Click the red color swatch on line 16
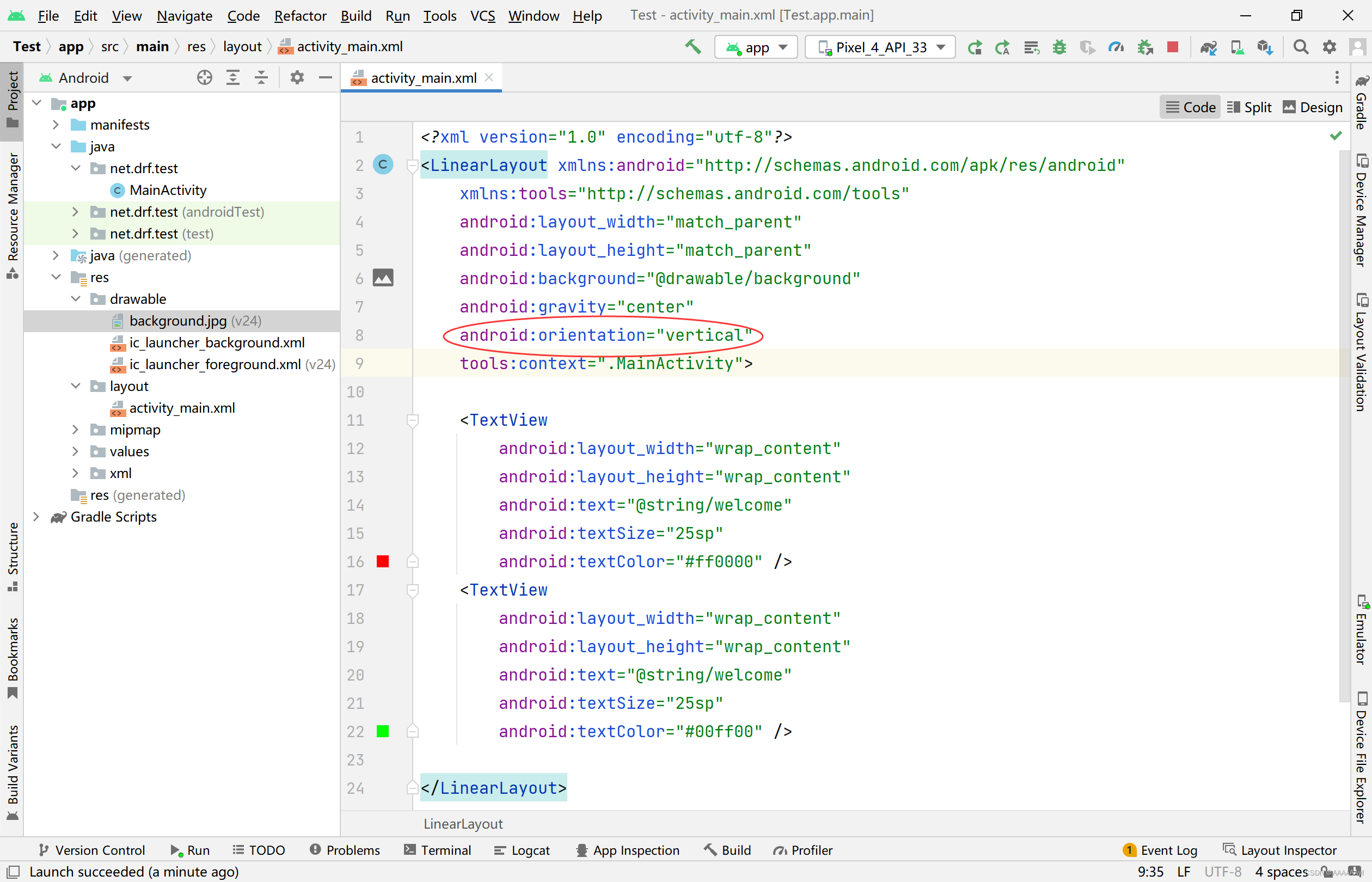This screenshot has width=1372, height=882. pos(383,562)
